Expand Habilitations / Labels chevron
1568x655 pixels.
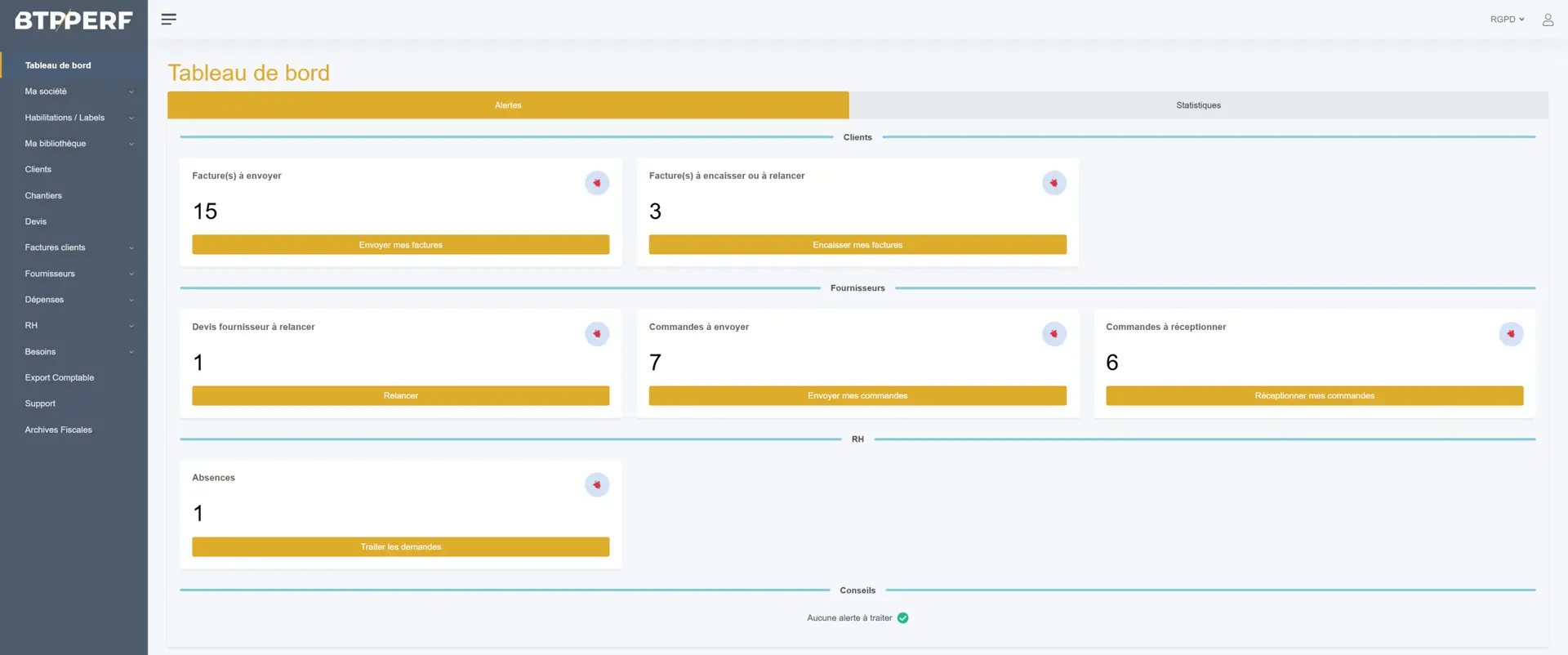[131, 118]
